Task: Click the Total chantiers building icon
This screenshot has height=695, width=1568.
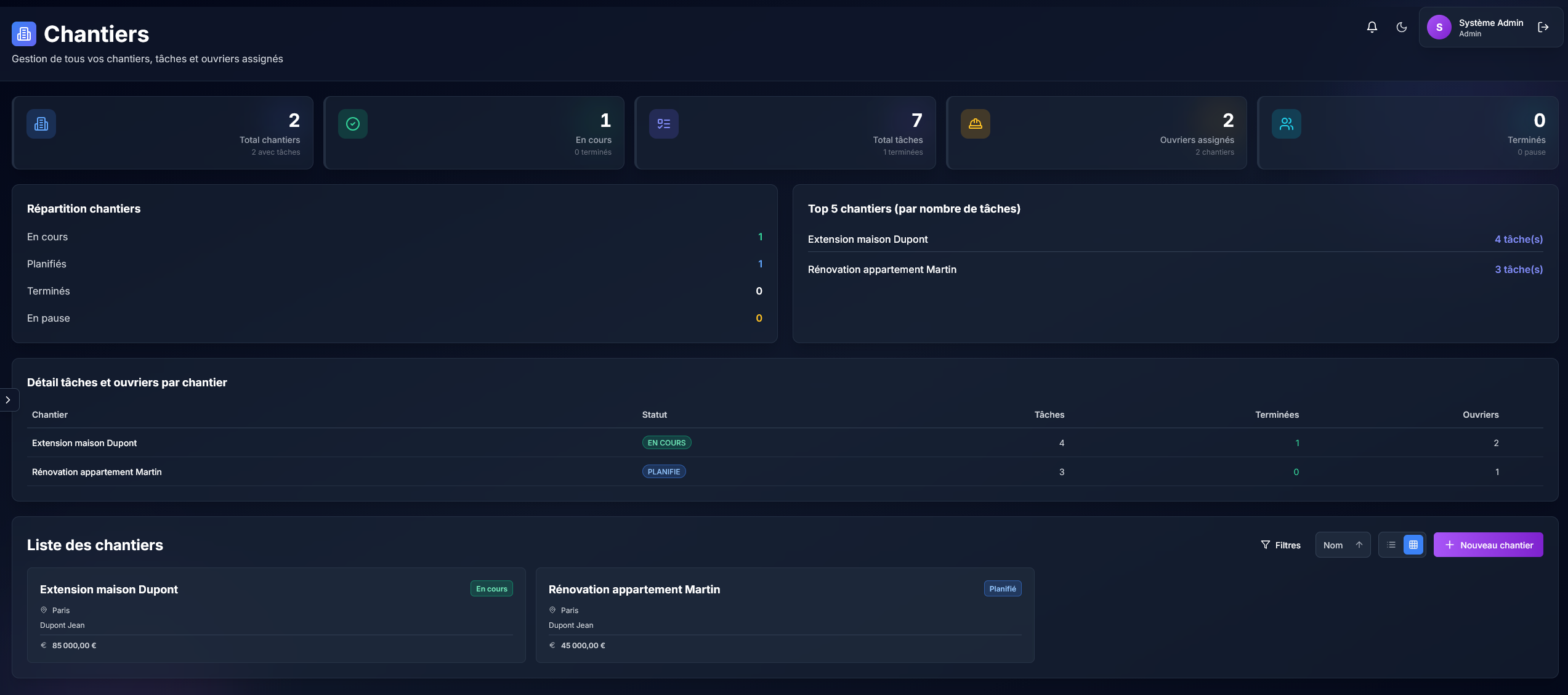Action: tap(41, 124)
